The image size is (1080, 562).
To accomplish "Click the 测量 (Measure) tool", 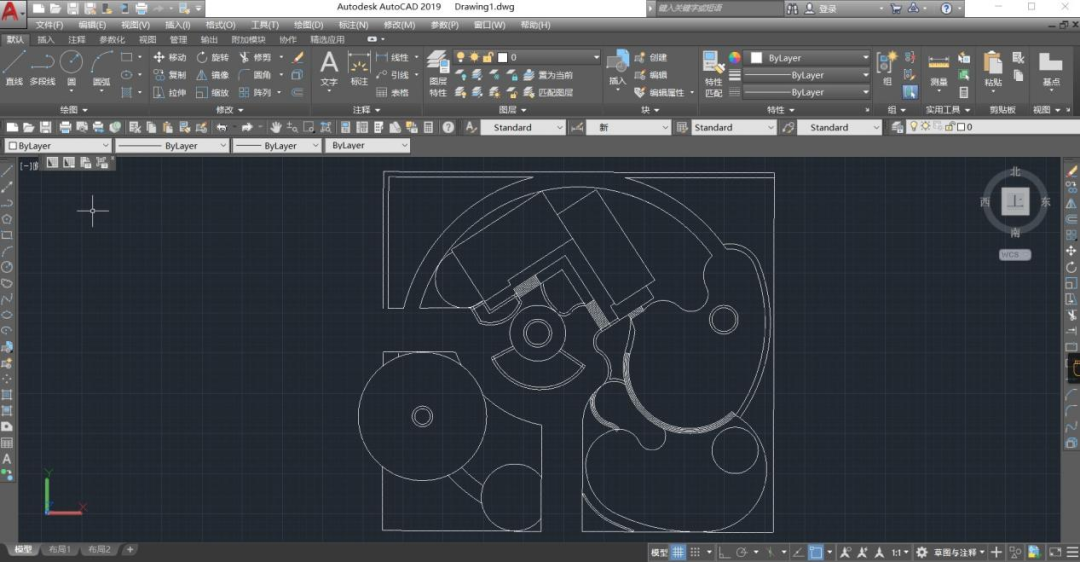I will [x=939, y=69].
